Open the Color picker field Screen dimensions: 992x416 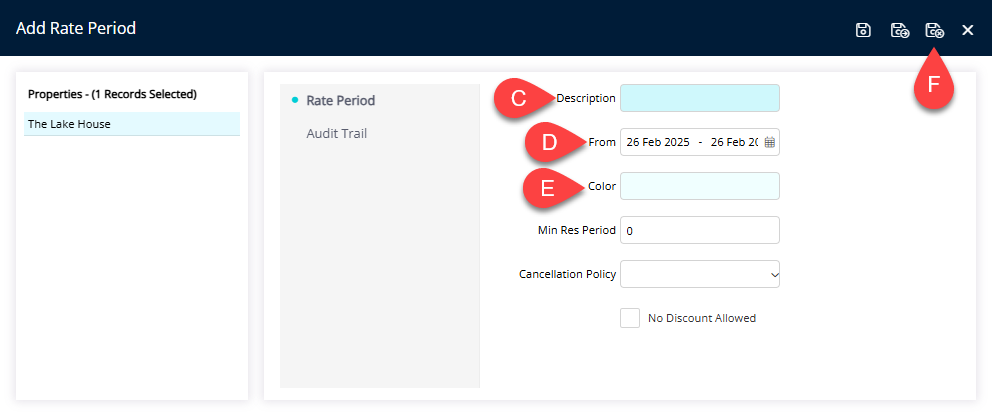(700, 186)
